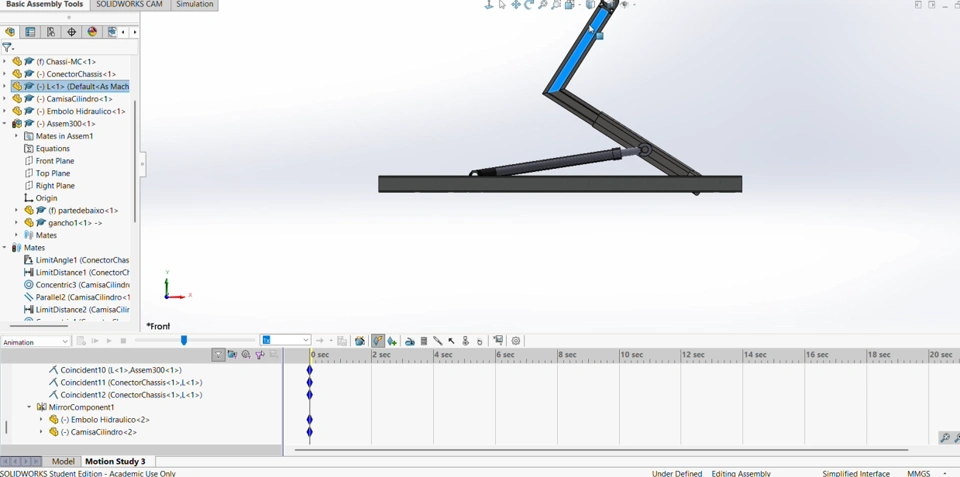Screen dimensions: 960x477
Task: Toggle Filter Driving in MotionManager
Action: (246, 355)
